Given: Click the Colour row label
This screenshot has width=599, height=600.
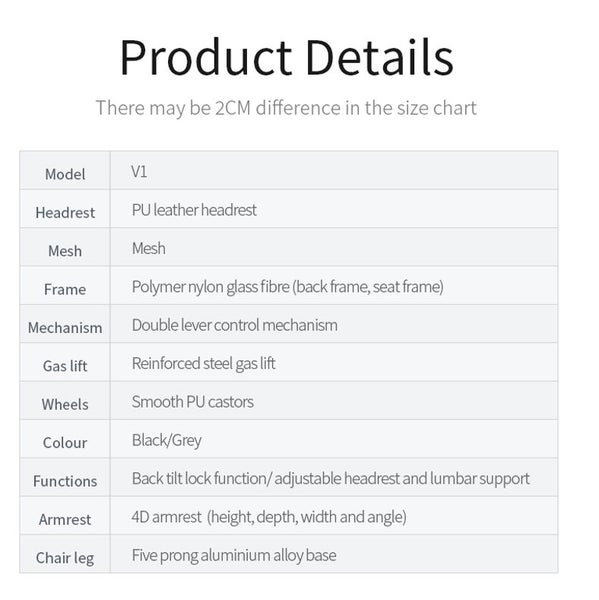Looking at the screenshot, I should (x=65, y=443).
